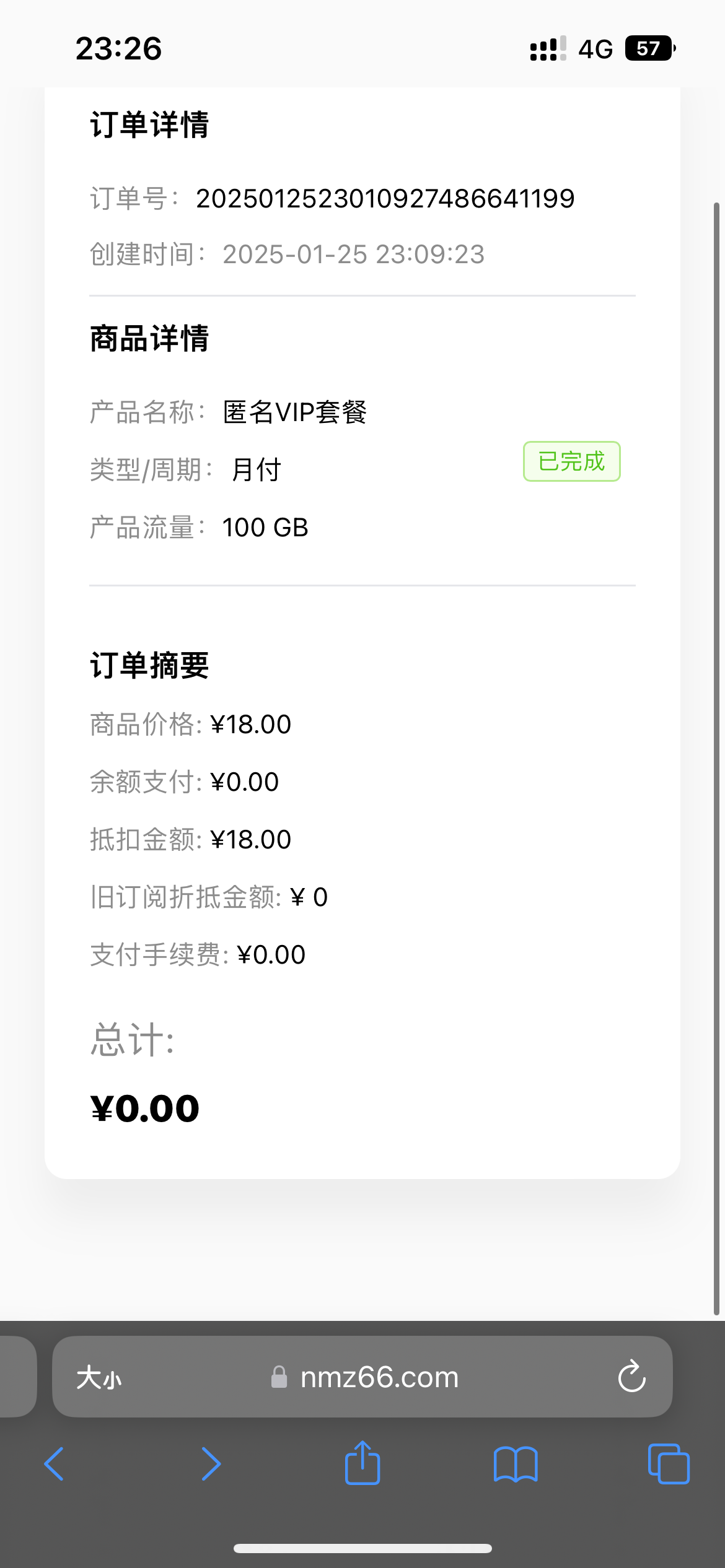Tap the cellular signal bars

tap(548, 49)
